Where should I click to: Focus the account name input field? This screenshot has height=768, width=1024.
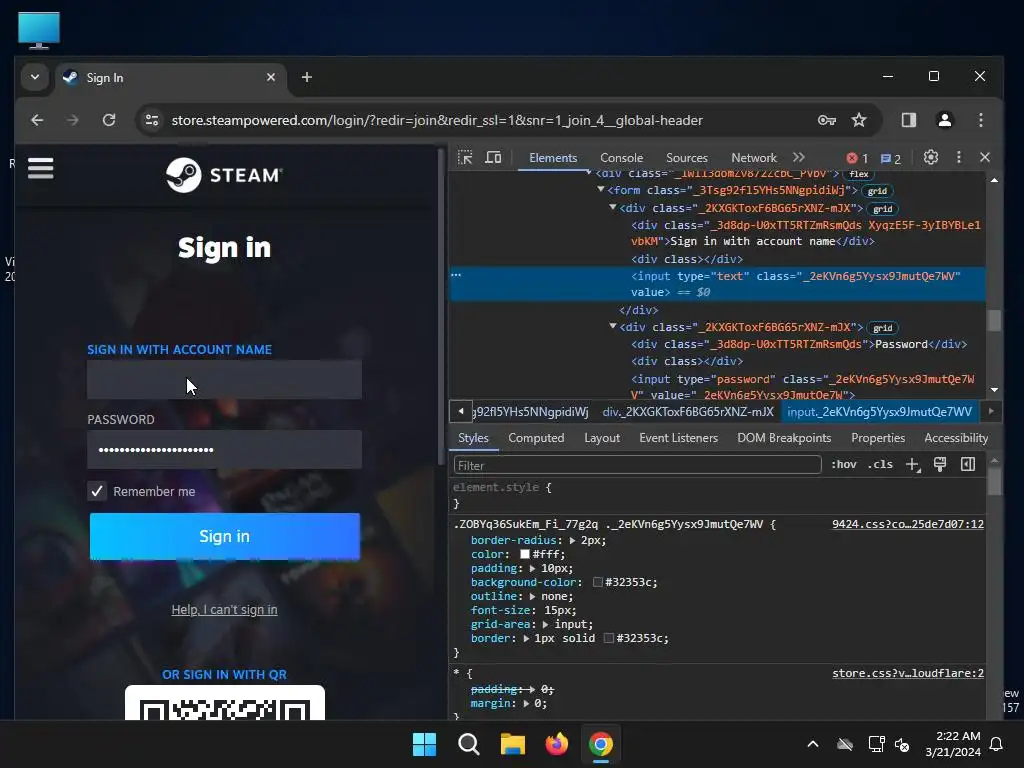point(224,379)
